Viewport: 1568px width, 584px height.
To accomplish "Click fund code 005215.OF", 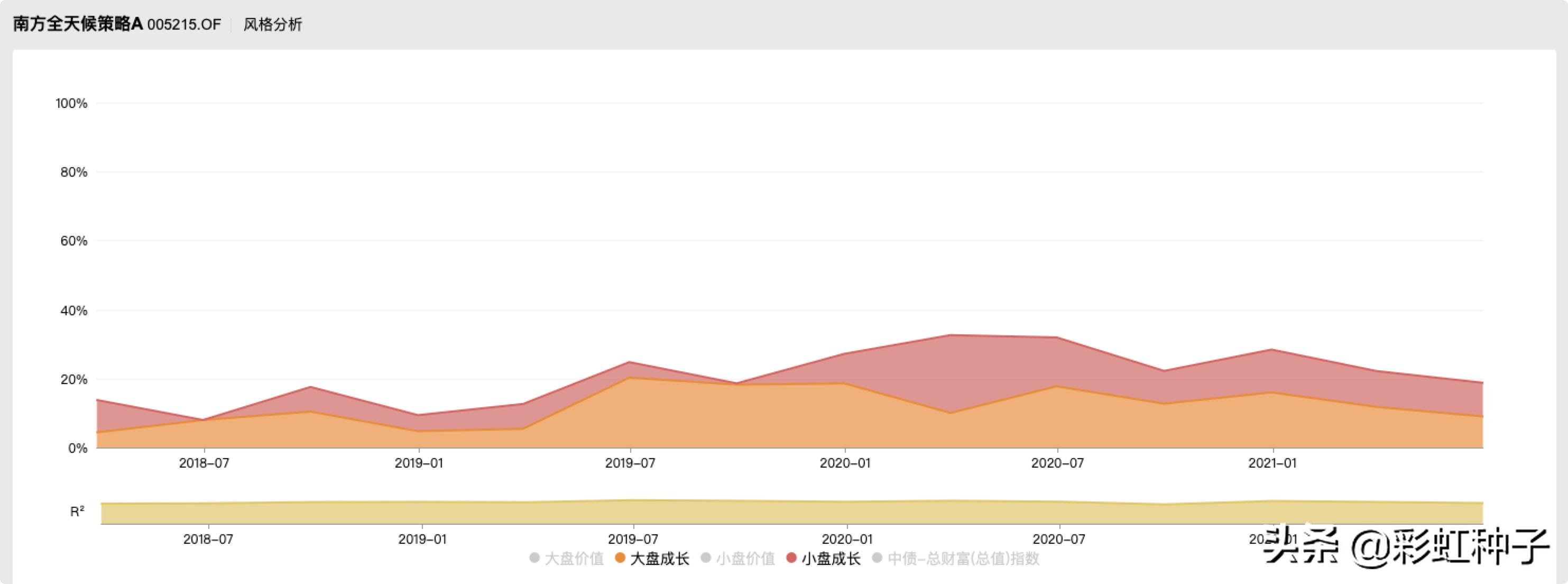I will click(x=184, y=24).
